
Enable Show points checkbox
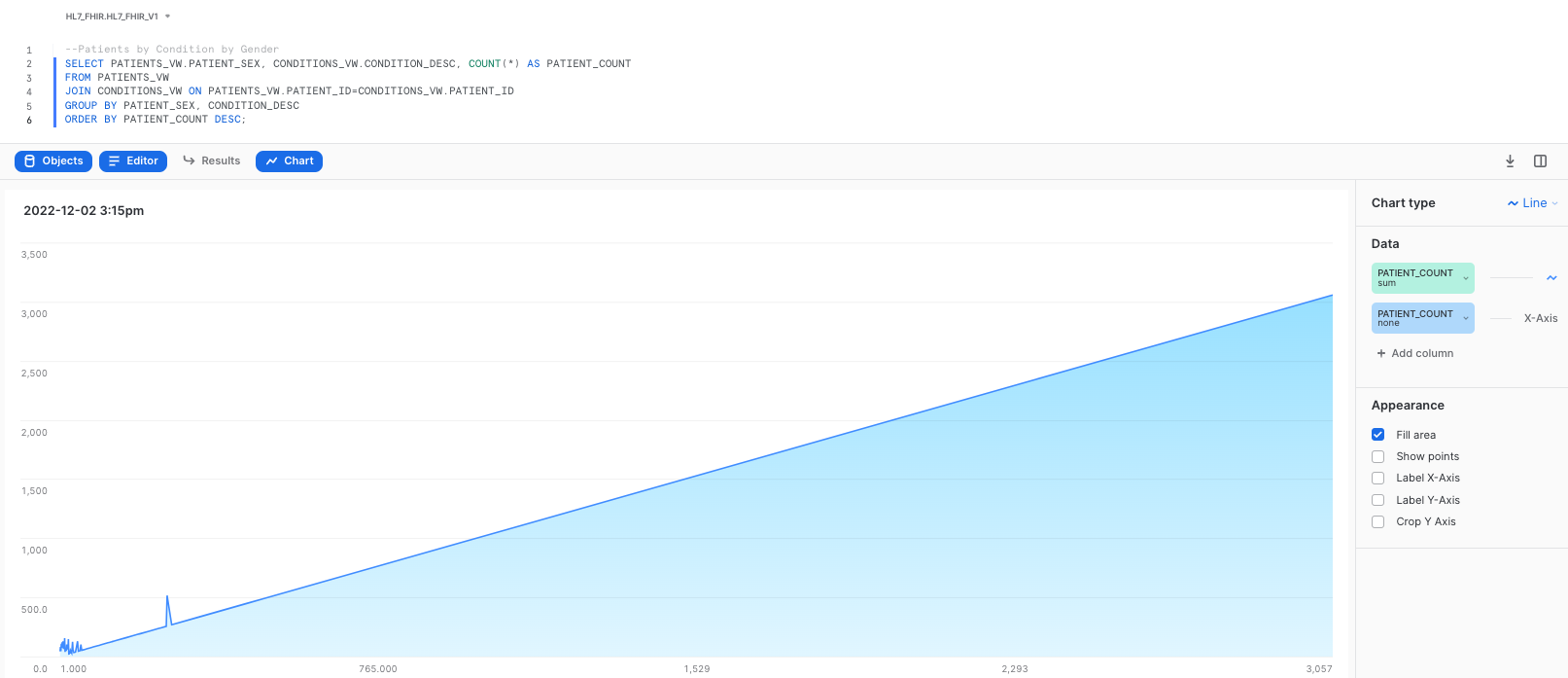click(x=1377, y=456)
